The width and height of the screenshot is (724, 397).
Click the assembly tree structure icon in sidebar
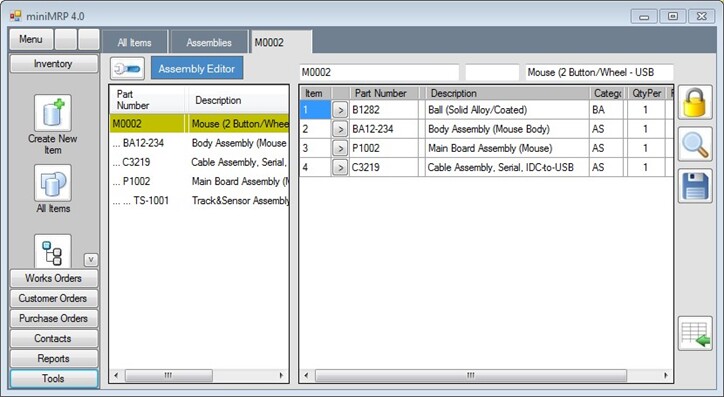coord(53,252)
